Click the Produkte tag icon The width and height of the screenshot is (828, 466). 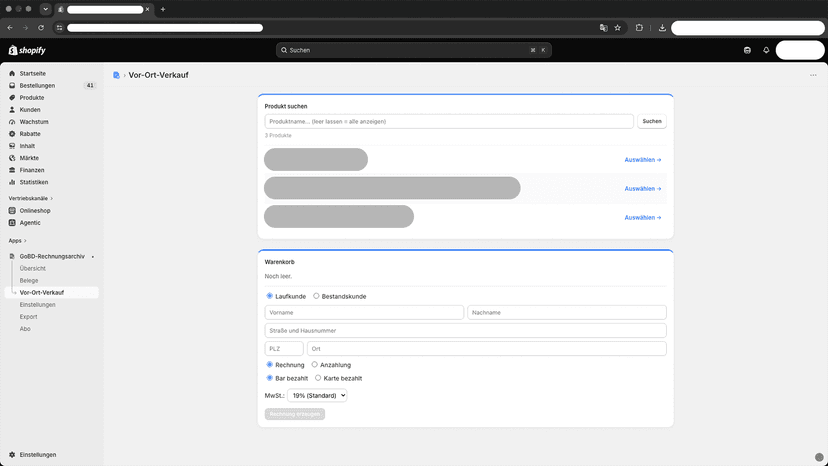[12, 98]
